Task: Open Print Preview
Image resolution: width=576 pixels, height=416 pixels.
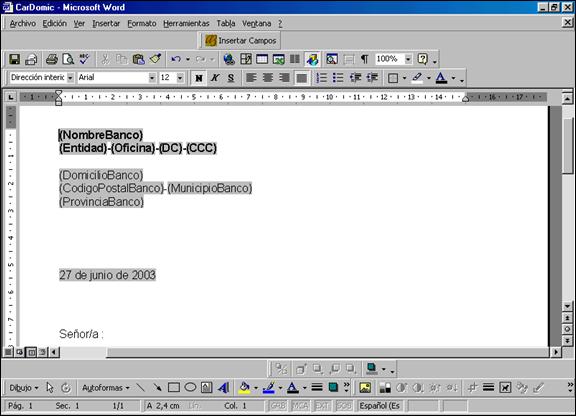Action: [68, 59]
